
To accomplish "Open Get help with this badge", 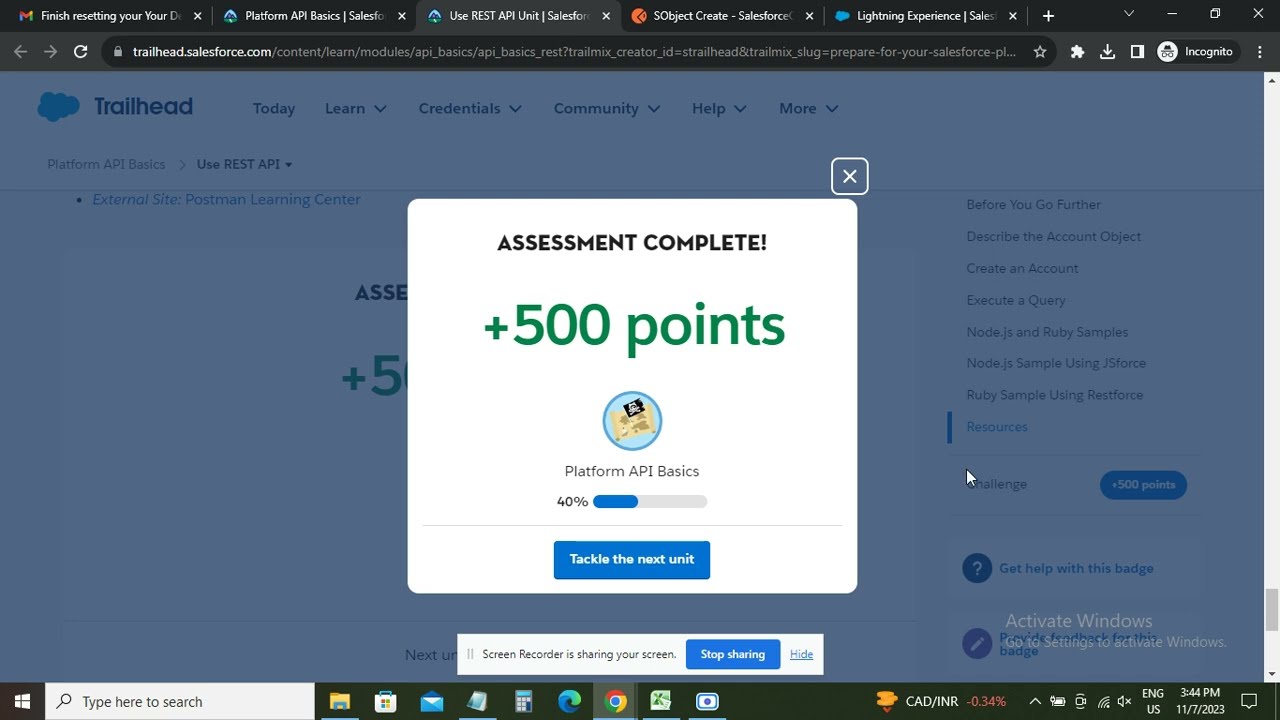I will [1076, 568].
